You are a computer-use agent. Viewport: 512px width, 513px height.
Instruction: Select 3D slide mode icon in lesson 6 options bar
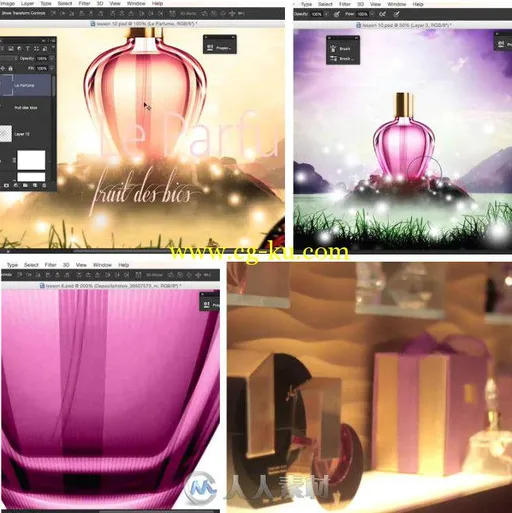(198, 275)
